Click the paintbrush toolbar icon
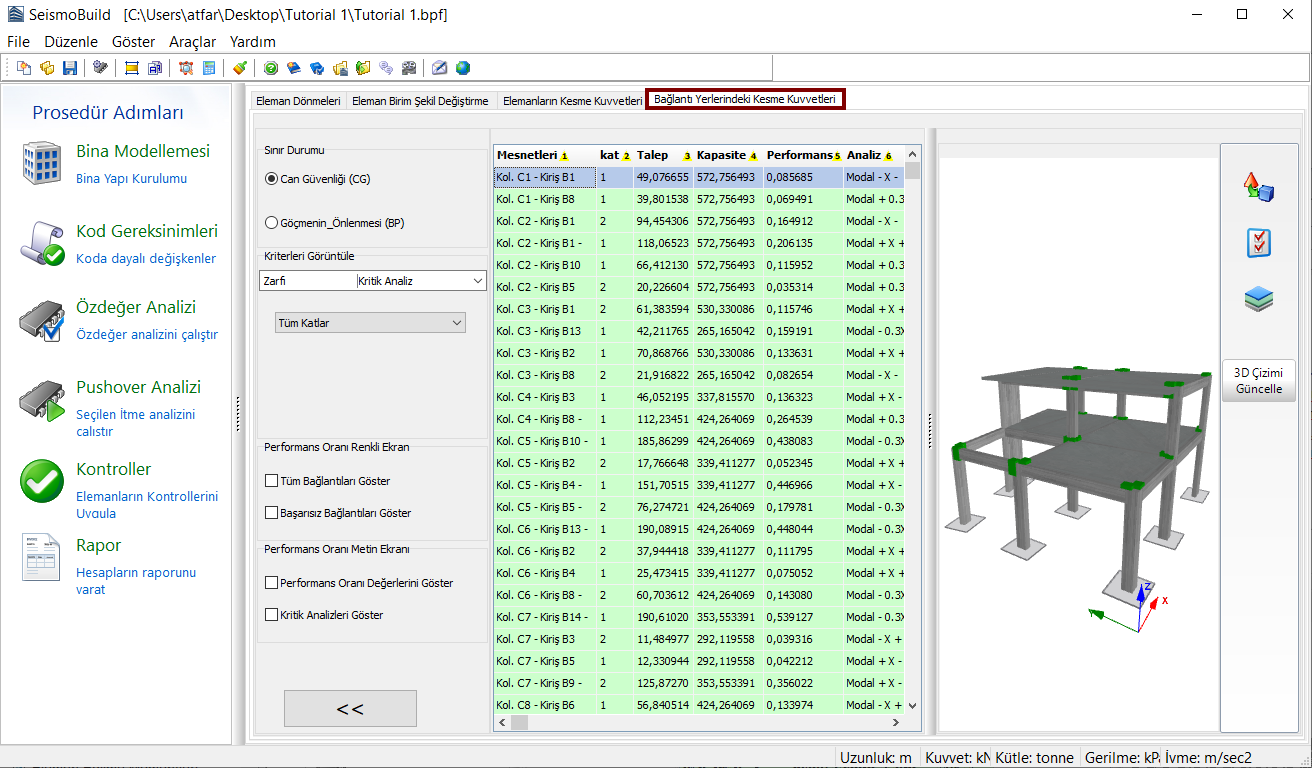Image resolution: width=1312 pixels, height=768 pixels. click(x=239, y=68)
